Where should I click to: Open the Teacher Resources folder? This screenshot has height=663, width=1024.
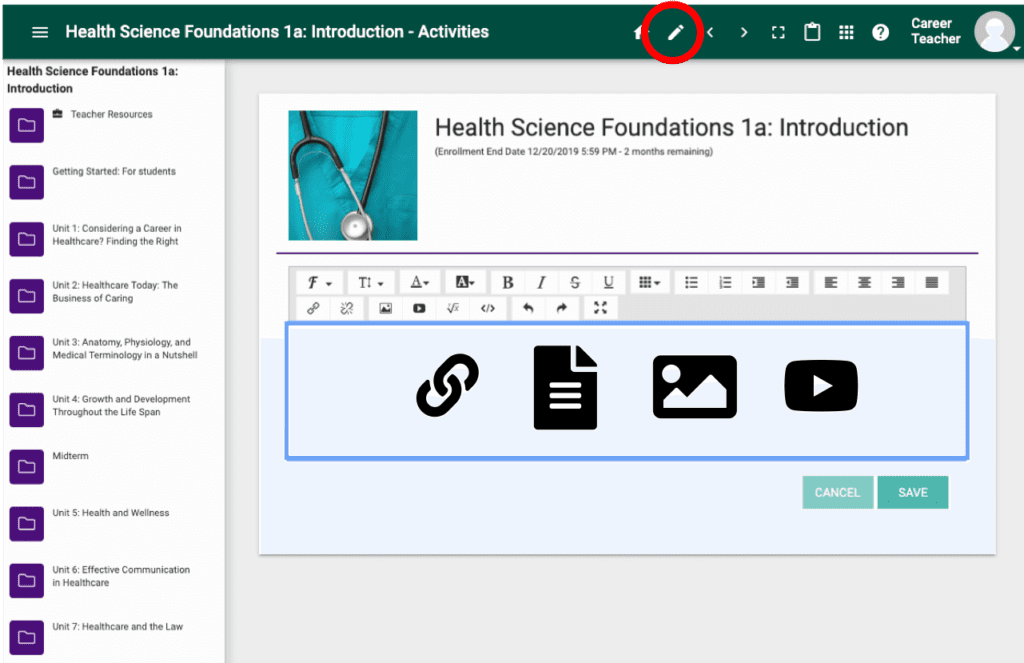(x=27, y=125)
